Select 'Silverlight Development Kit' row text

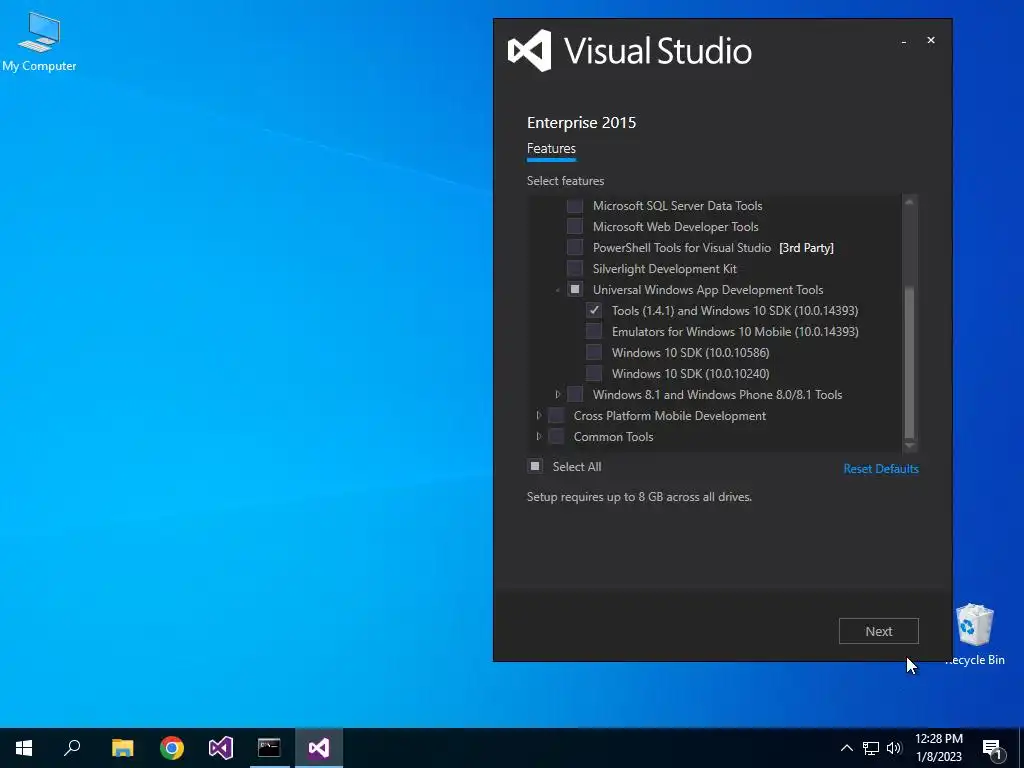point(665,269)
